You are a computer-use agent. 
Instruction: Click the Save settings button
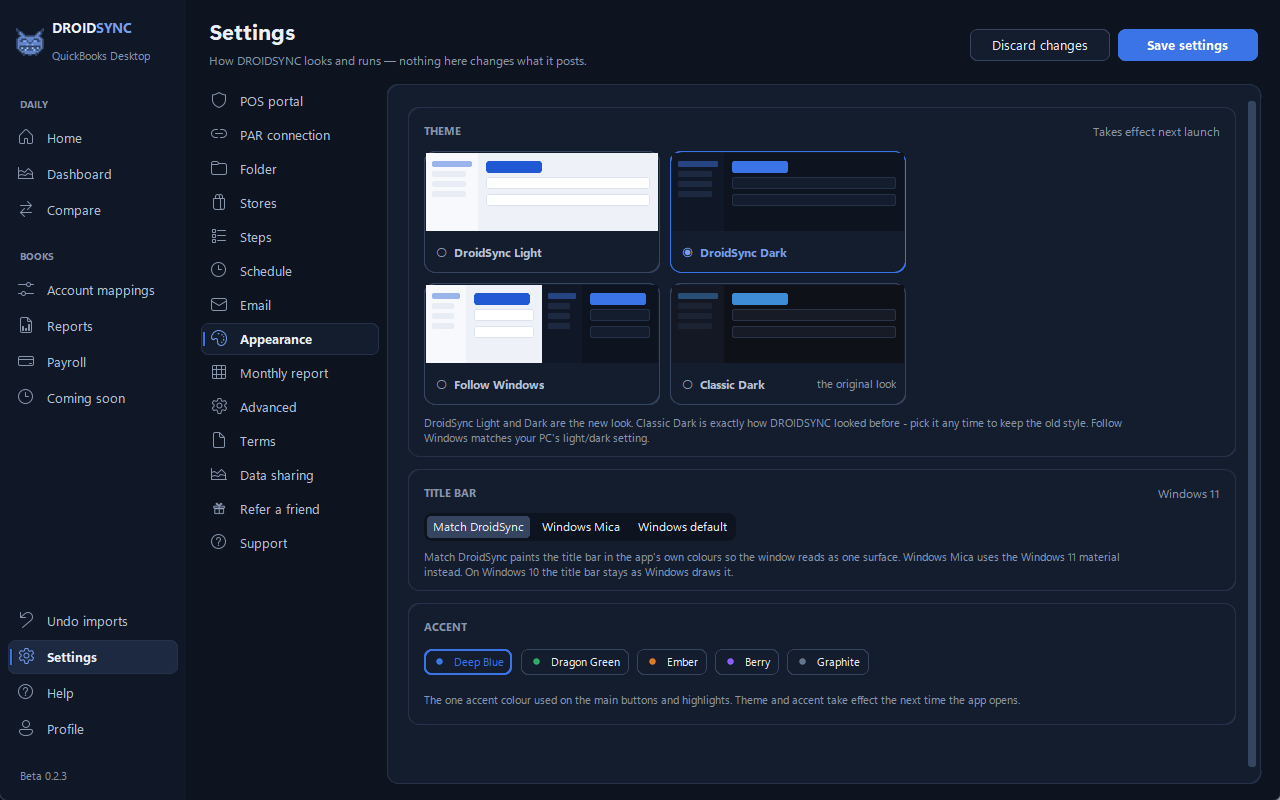point(1187,45)
